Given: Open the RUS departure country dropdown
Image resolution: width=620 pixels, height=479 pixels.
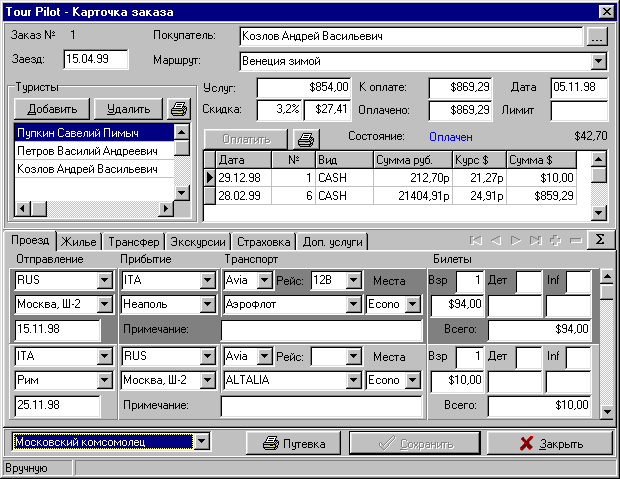Looking at the screenshot, I should point(105,280).
